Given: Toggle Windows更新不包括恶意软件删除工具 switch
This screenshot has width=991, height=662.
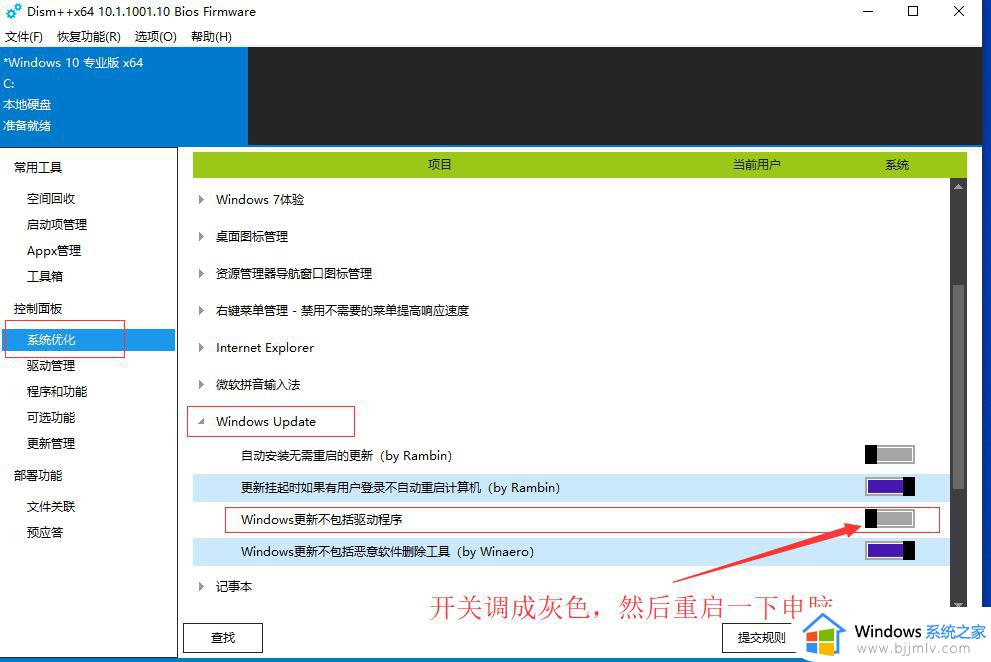Looking at the screenshot, I should click(890, 551).
